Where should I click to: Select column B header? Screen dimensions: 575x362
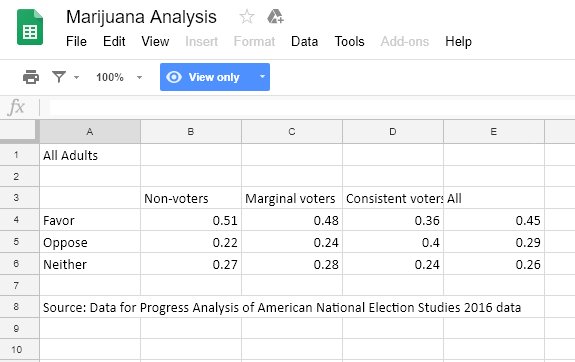coord(191,131)
